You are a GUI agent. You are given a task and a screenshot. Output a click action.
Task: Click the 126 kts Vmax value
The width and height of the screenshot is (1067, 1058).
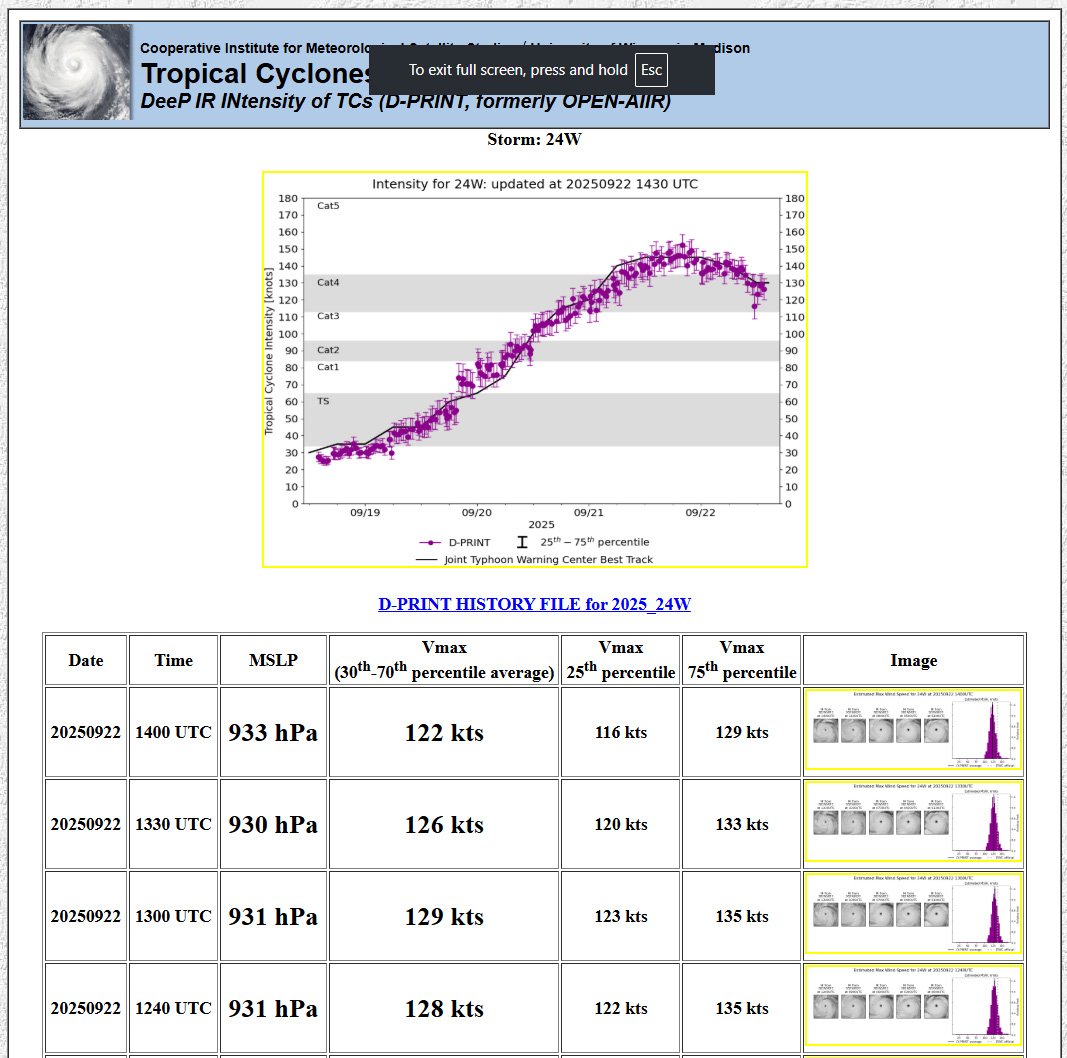[x=444, y=825]
